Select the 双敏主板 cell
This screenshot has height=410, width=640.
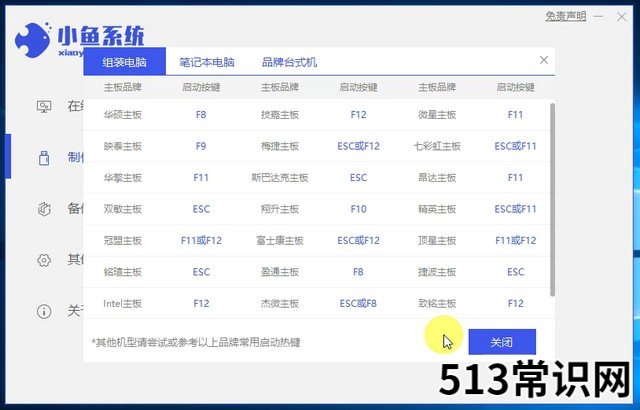click(122, 209)
